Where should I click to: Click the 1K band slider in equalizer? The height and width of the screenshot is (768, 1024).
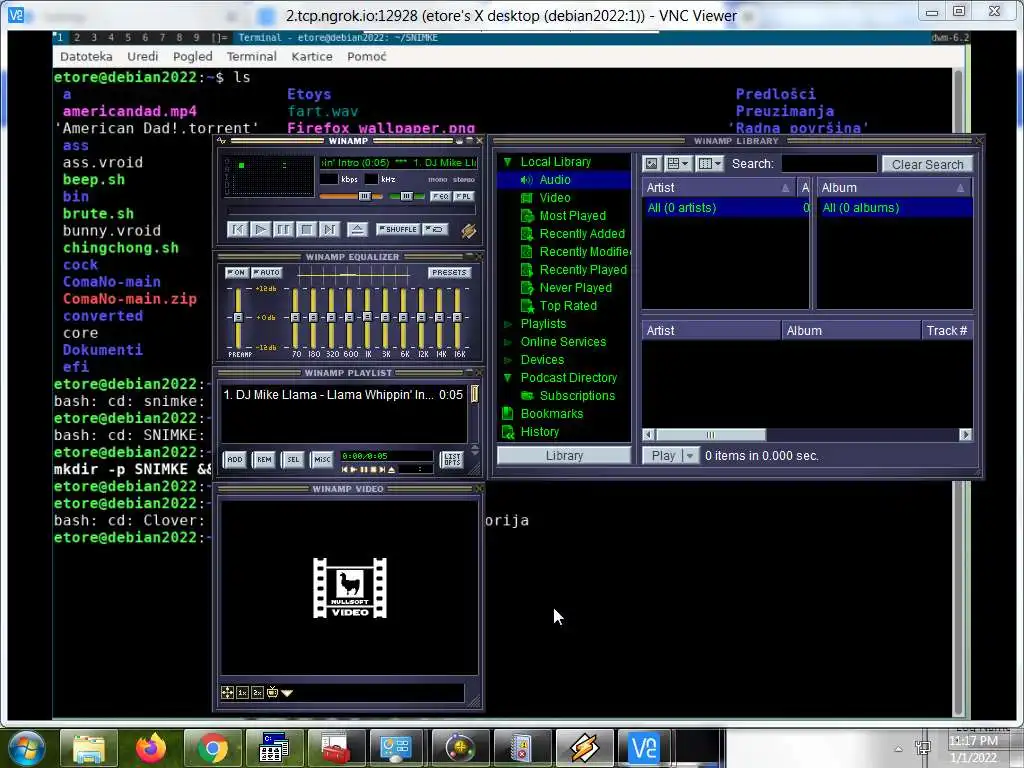point(367,317)
